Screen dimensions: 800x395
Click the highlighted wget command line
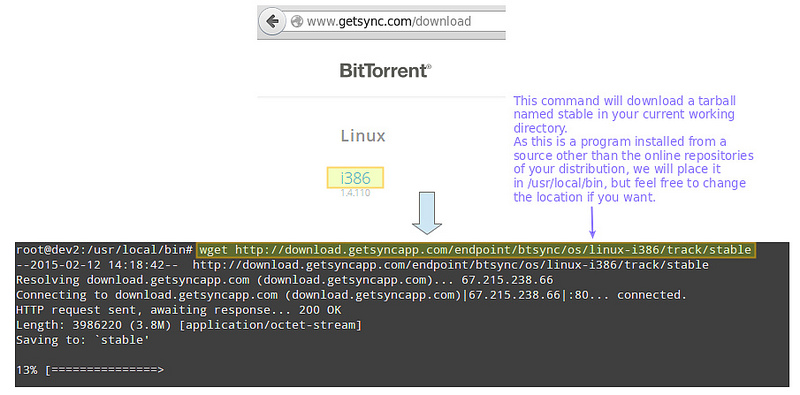click(x=476, y=250)
